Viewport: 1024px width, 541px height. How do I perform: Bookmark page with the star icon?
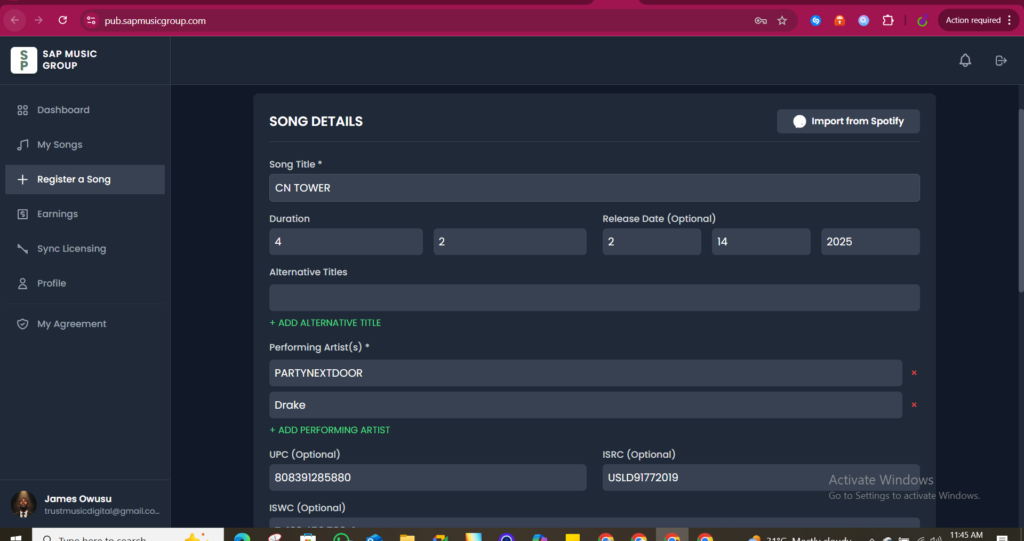click(x=782, y=20)
